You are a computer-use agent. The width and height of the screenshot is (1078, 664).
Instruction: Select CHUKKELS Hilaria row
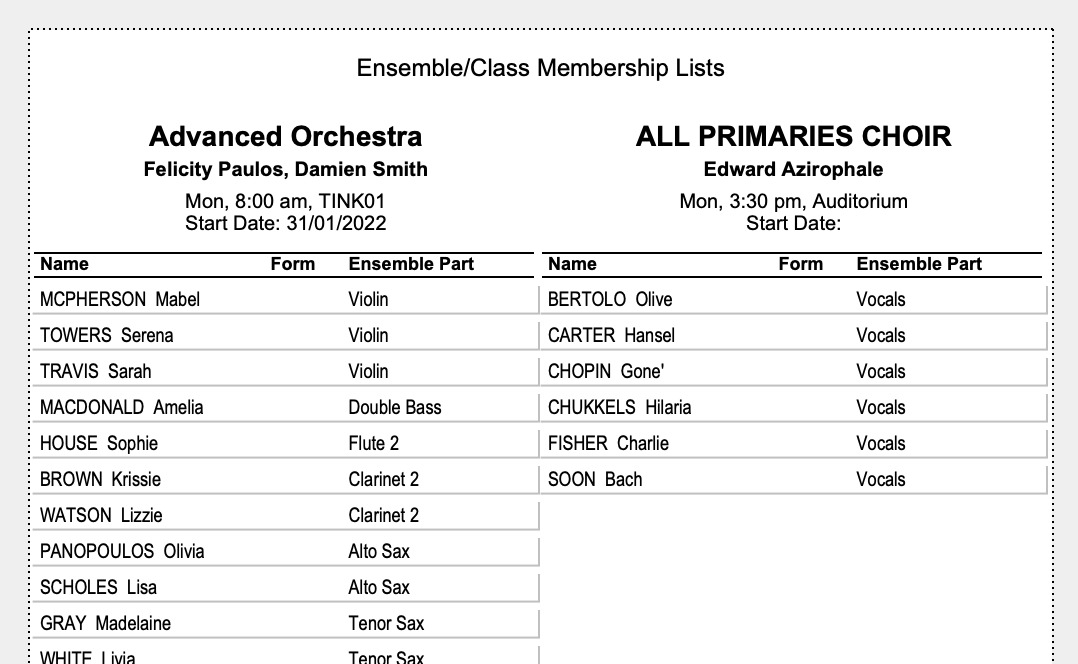coord(793,408)
